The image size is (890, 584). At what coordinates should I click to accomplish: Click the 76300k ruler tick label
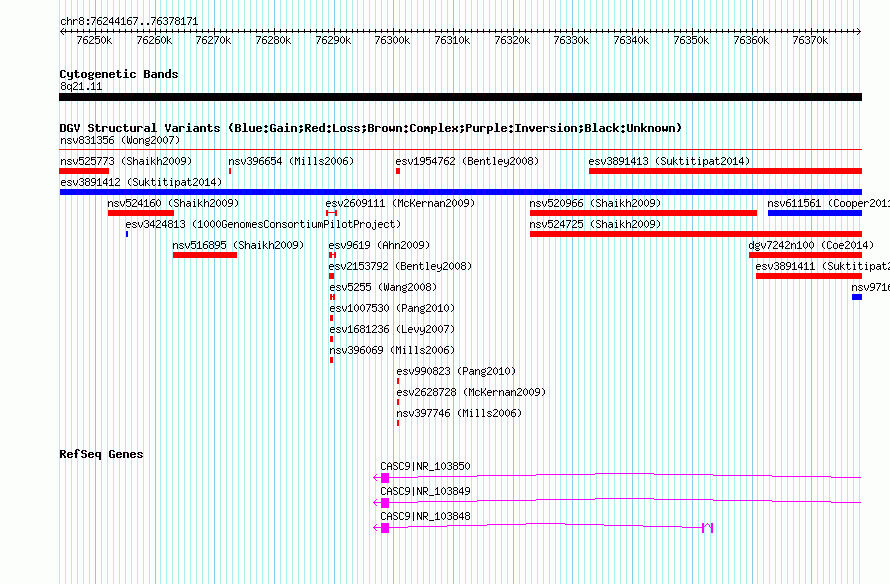(x=392, y=40)
